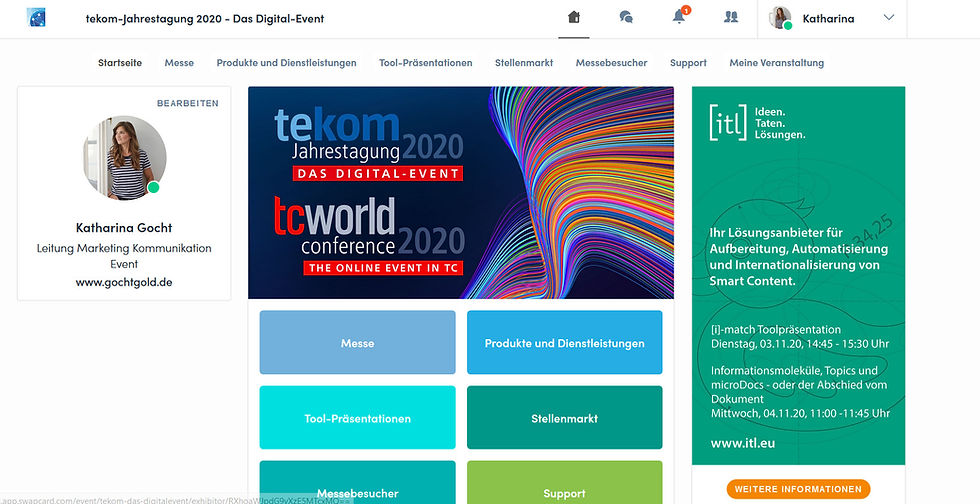Open Tool-Präsentationen navigation tab
This screenshot has width=980, height=504.
[426, 63]
